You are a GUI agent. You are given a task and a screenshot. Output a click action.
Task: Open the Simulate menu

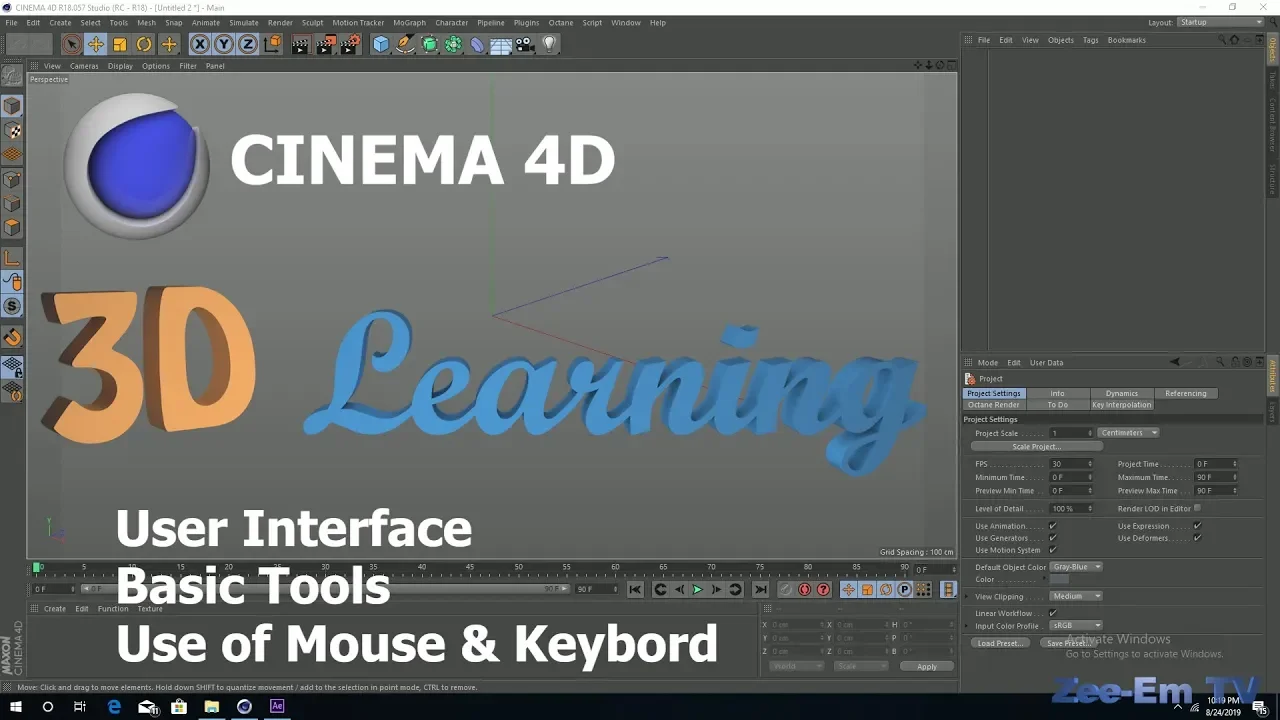pyautogui.click(x=243, y=22)
